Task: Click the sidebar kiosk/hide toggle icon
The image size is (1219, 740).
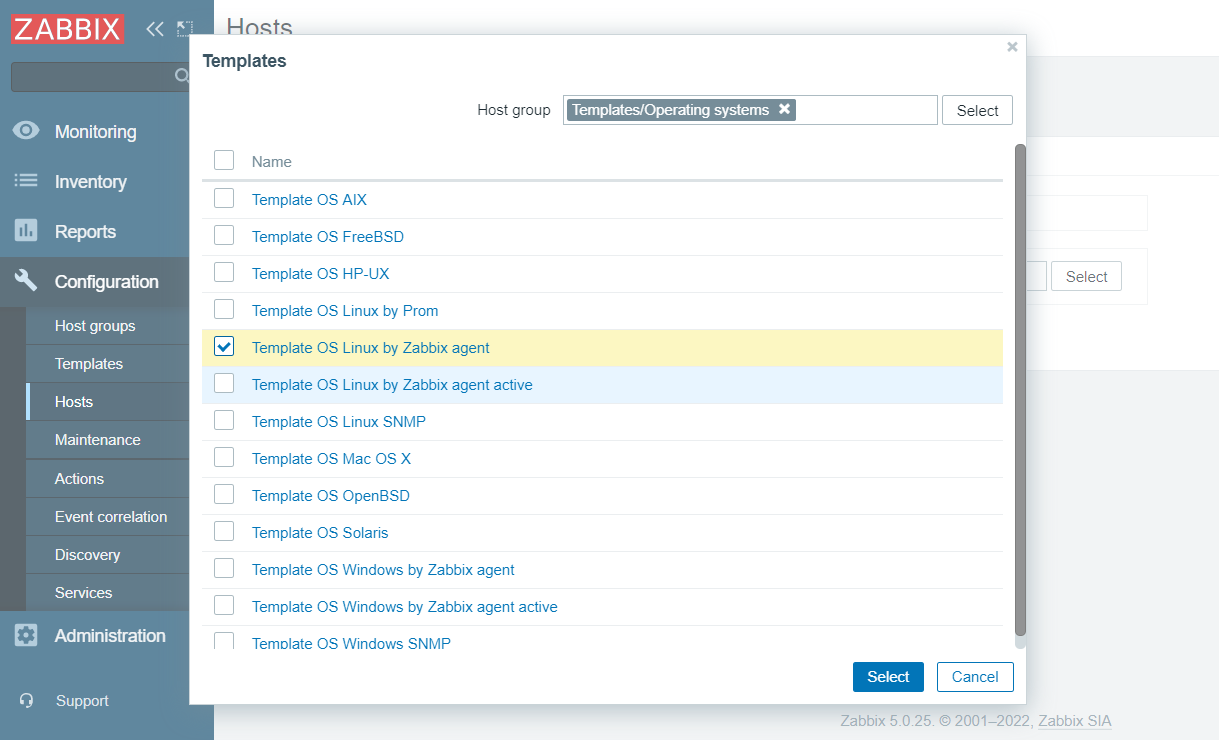Action: pyautogui.click(x=184, y=29)
